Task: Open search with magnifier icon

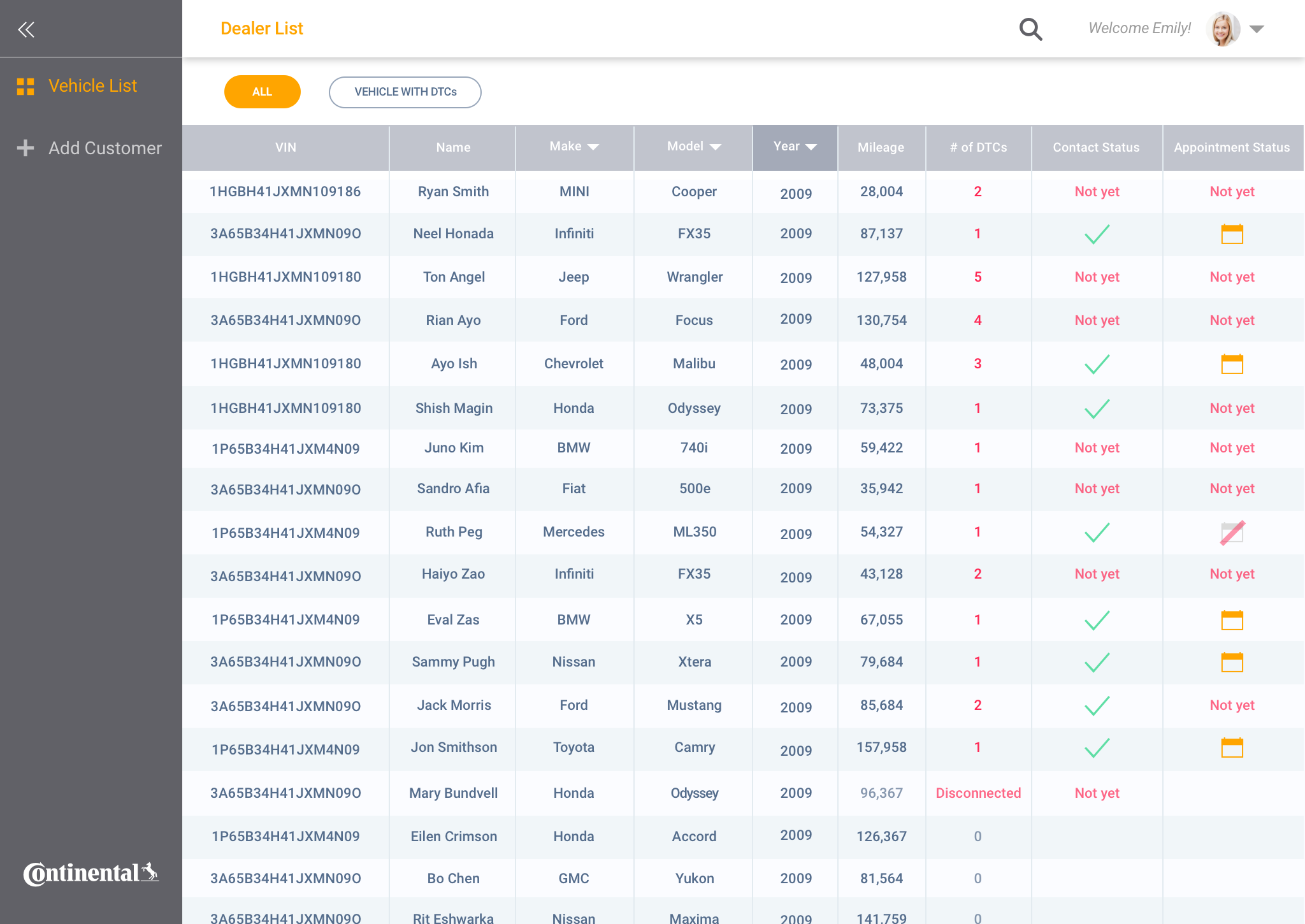Action: pyautogui.click(x=1030, y=29)
